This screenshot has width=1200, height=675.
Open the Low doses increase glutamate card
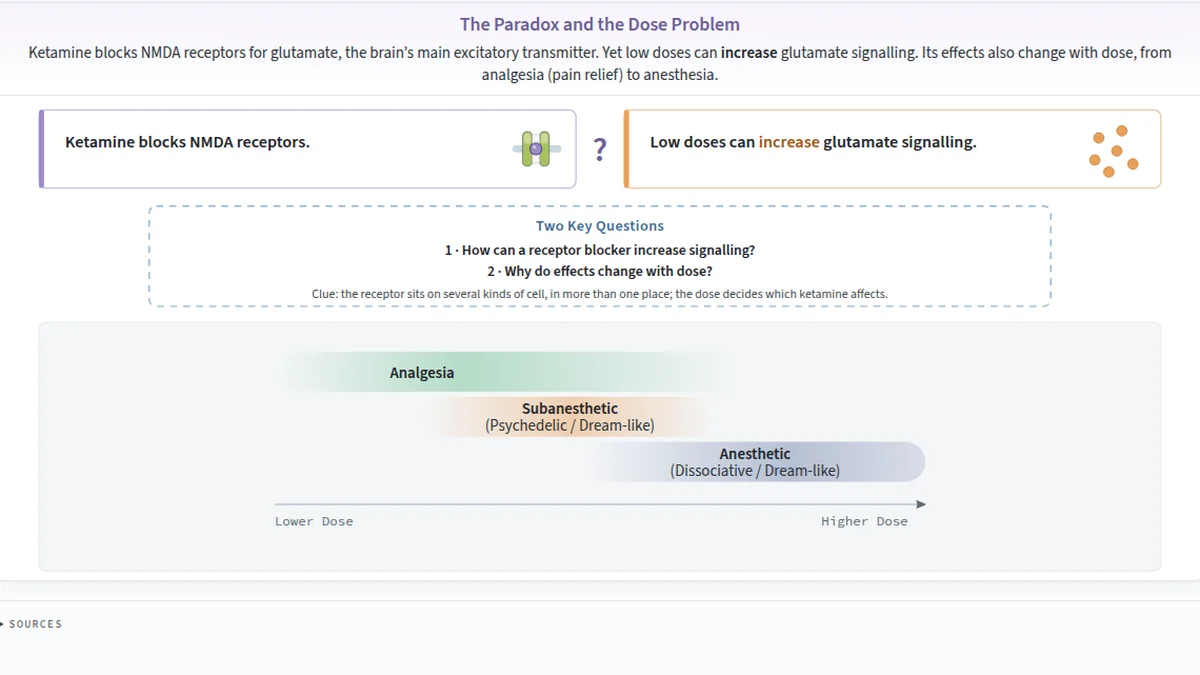tap(892, 149)
